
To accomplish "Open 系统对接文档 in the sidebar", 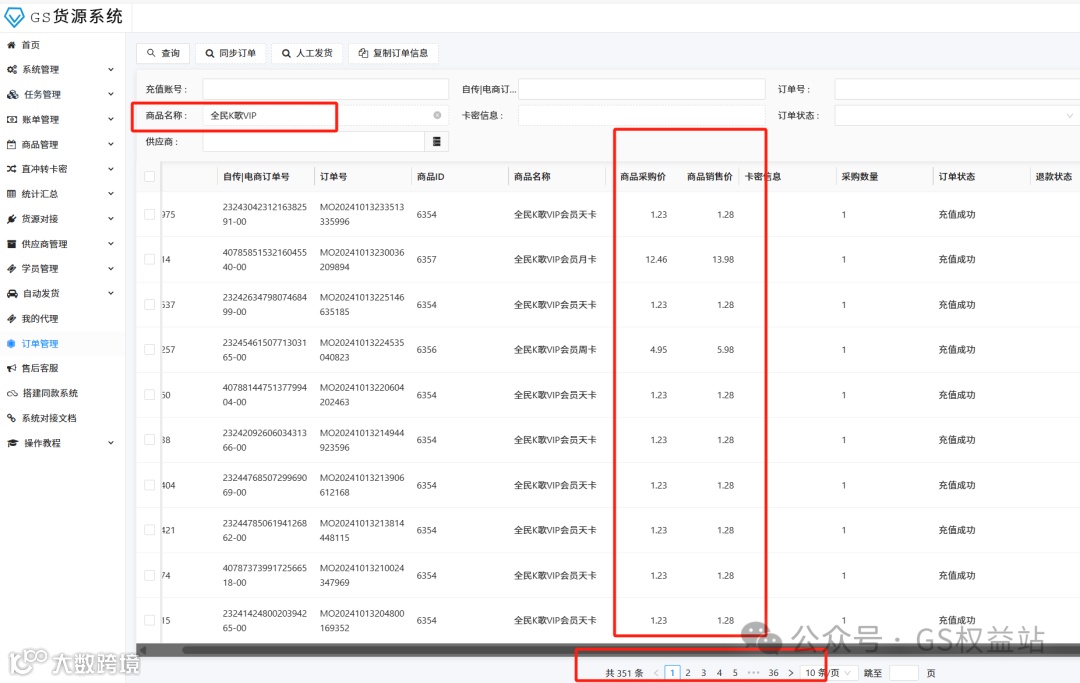I will (x=49, y=418).
